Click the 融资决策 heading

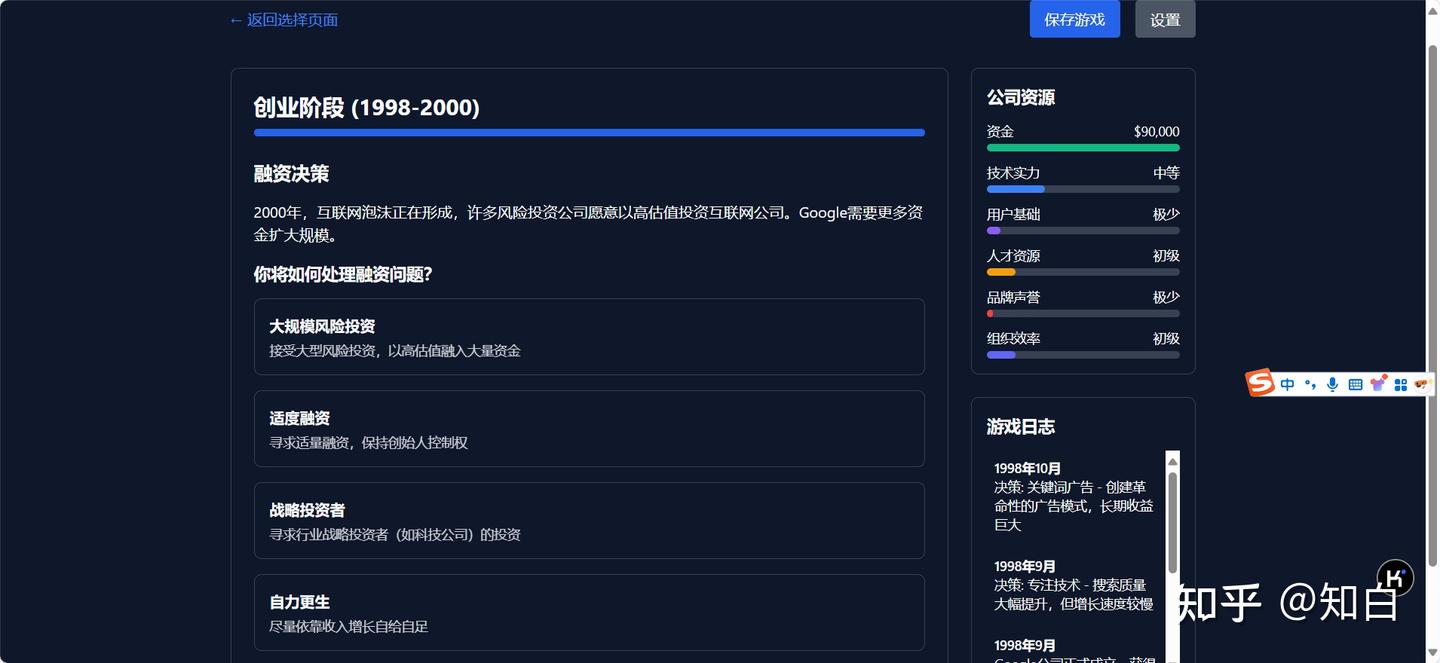point(291,174)
